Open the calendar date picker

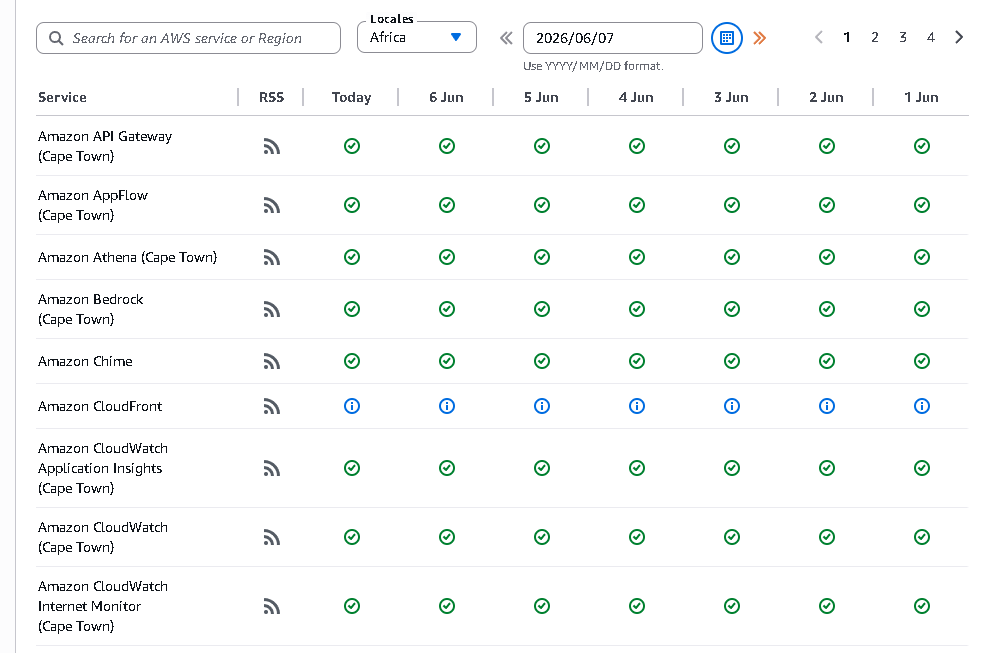(x=727, y=38)
